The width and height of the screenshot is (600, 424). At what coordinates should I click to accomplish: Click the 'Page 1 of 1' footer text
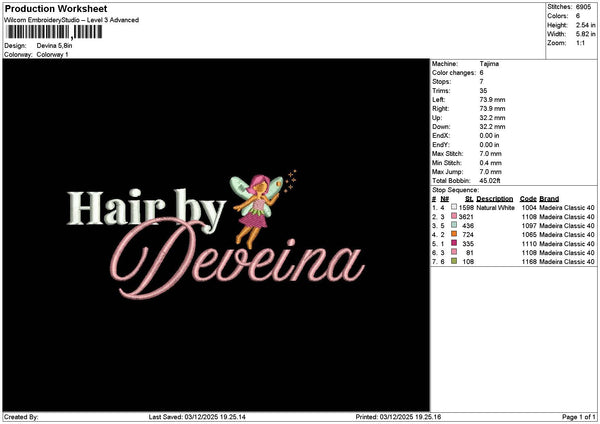click(x=579, y=417)
